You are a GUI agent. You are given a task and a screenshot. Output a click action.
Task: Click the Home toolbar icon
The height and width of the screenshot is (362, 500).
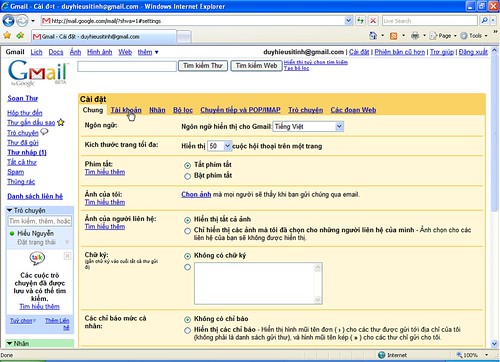pyautogui.click(x=373, y=35)
